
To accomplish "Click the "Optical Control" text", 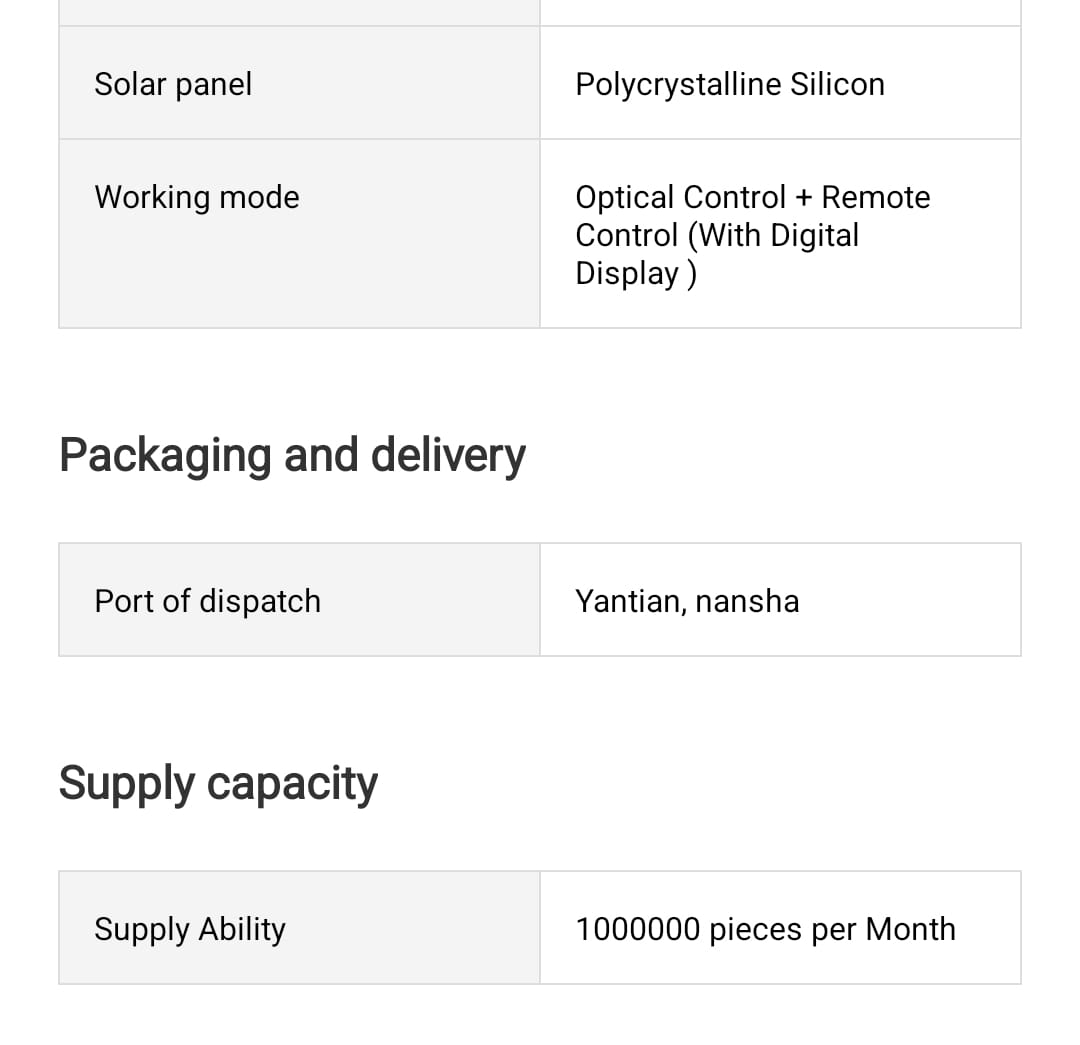I will pyautogui.click(x=680, y=197).
